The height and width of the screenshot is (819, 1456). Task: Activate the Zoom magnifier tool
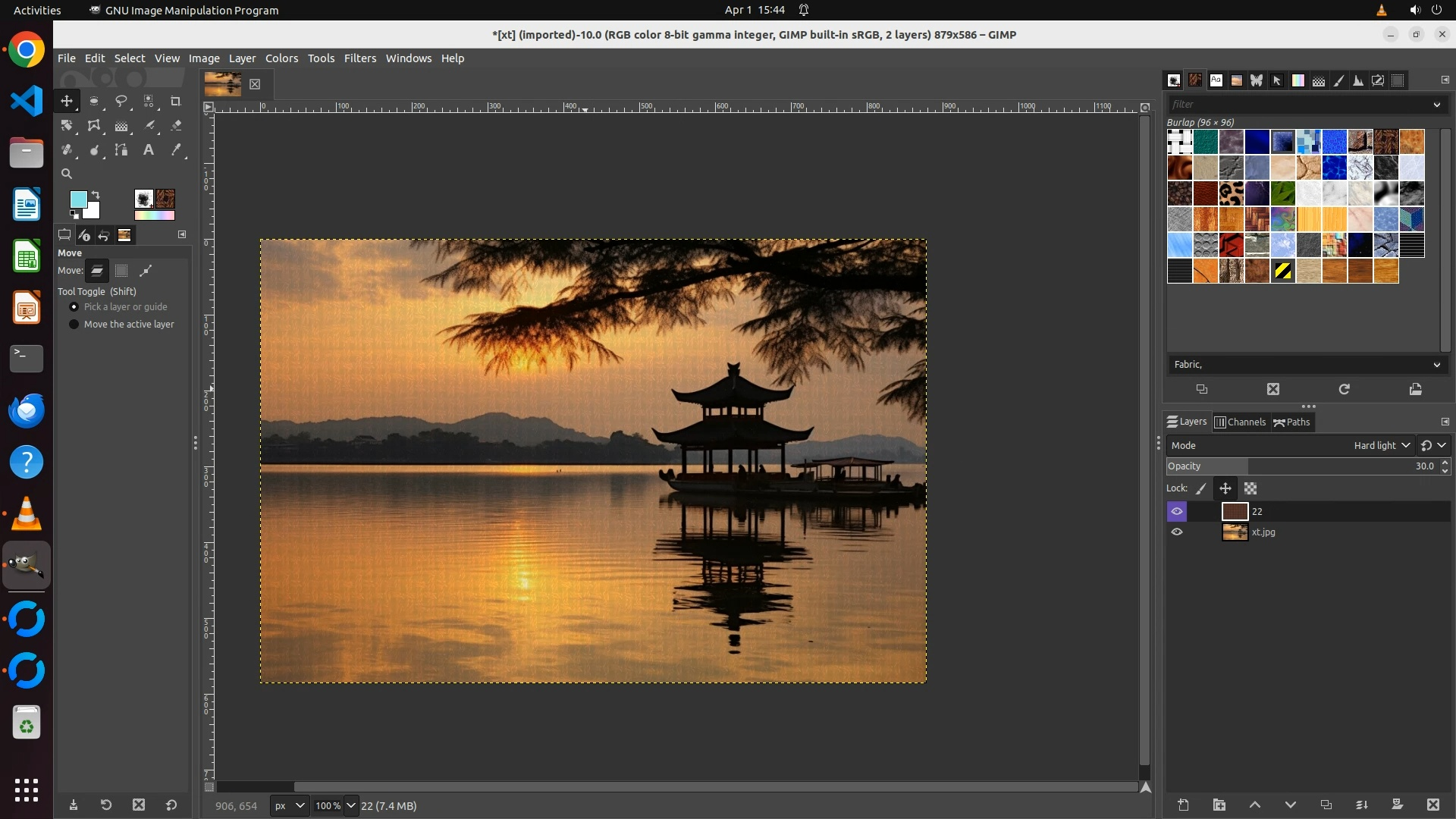(67, 174)
